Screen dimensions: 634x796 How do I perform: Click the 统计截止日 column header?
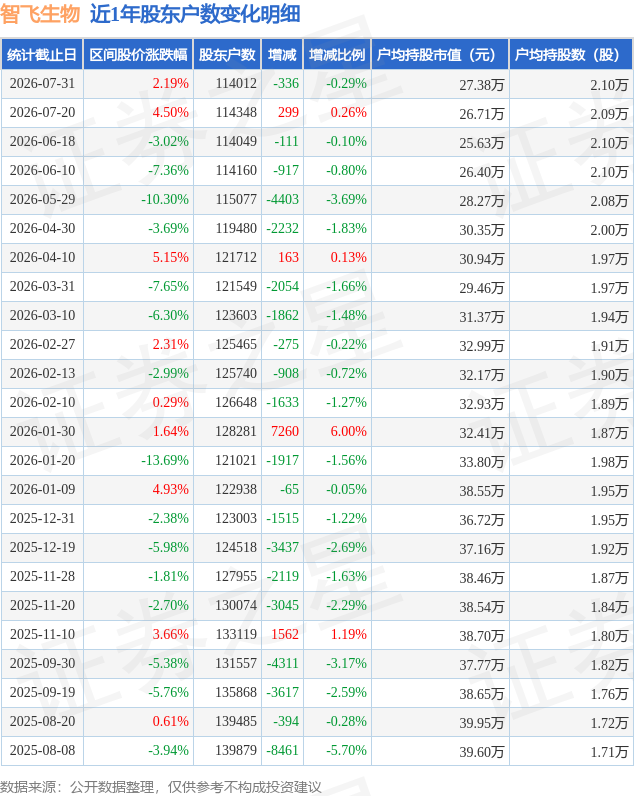(42, 54)
